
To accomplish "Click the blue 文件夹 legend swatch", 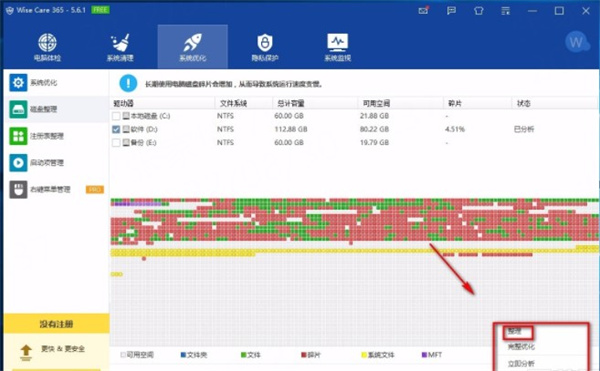I will click(183, 355).
